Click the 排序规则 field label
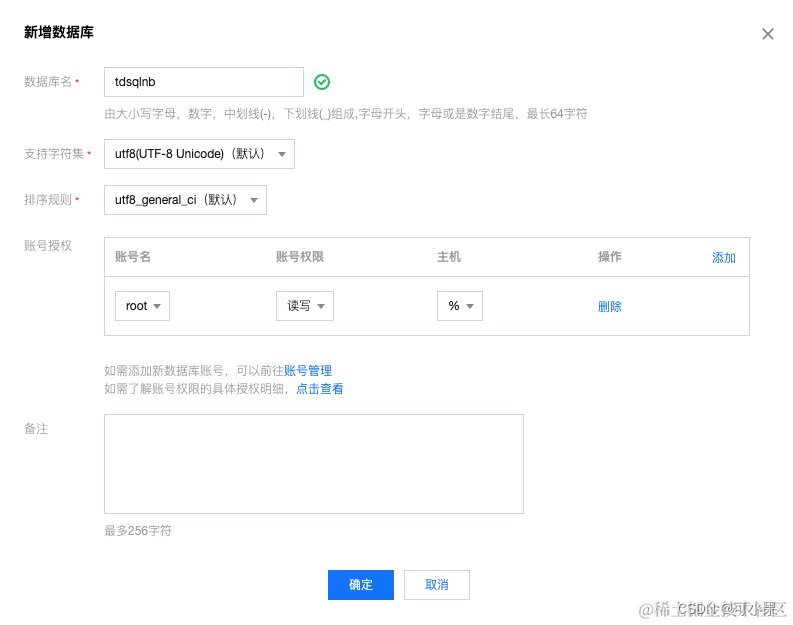This screenshot has width=793, height=625. click(x=48, y=200)
